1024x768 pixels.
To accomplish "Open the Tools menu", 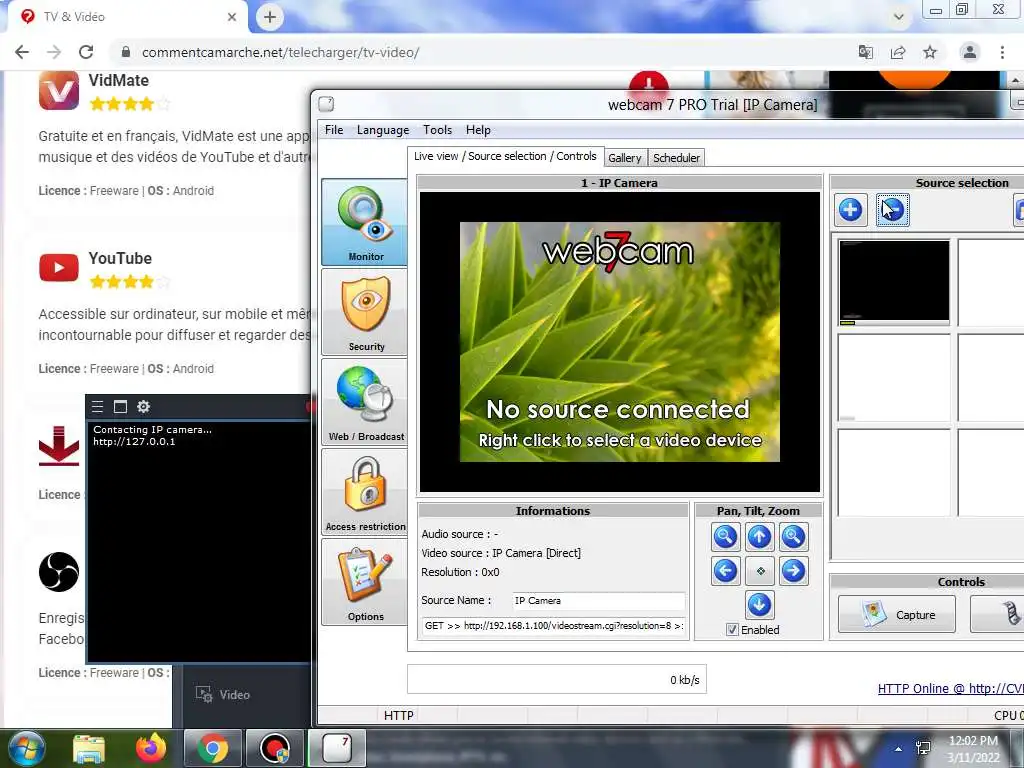I will [x=437, y=130].
